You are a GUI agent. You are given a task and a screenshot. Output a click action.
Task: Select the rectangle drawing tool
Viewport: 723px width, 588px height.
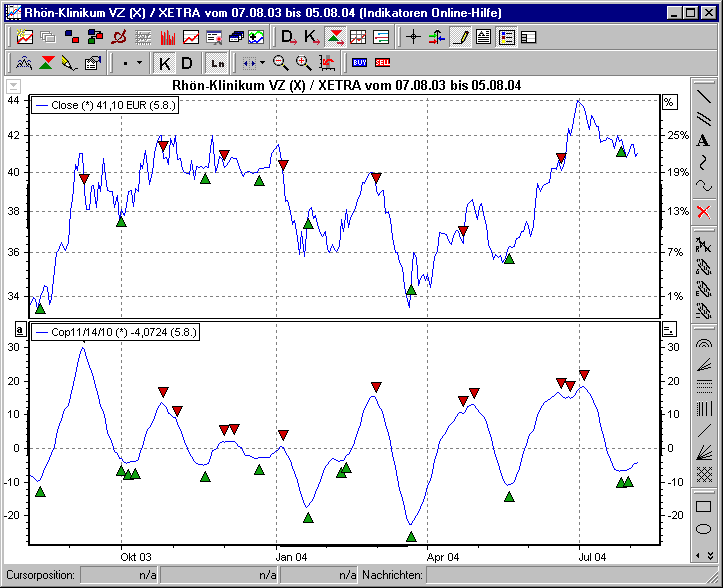pos(703,507)
